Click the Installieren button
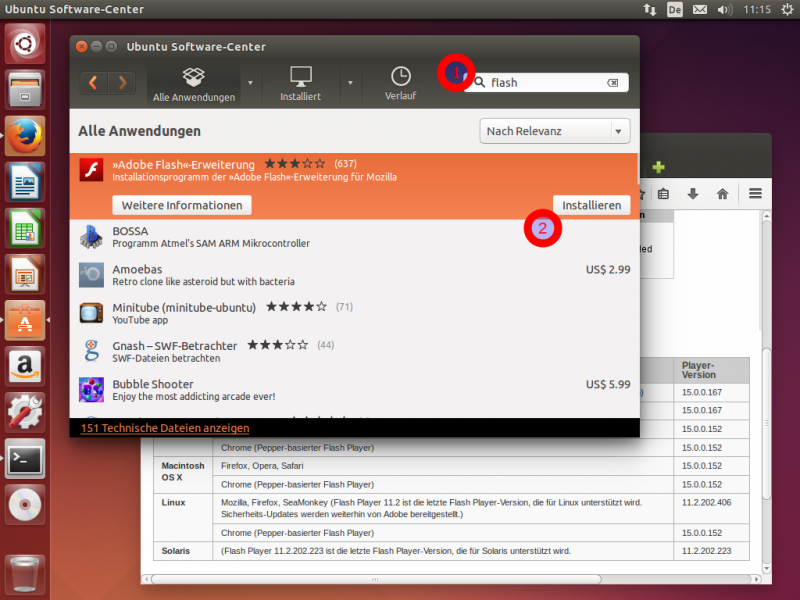This screenshot has height=600, width=800. tap(591, 205)
